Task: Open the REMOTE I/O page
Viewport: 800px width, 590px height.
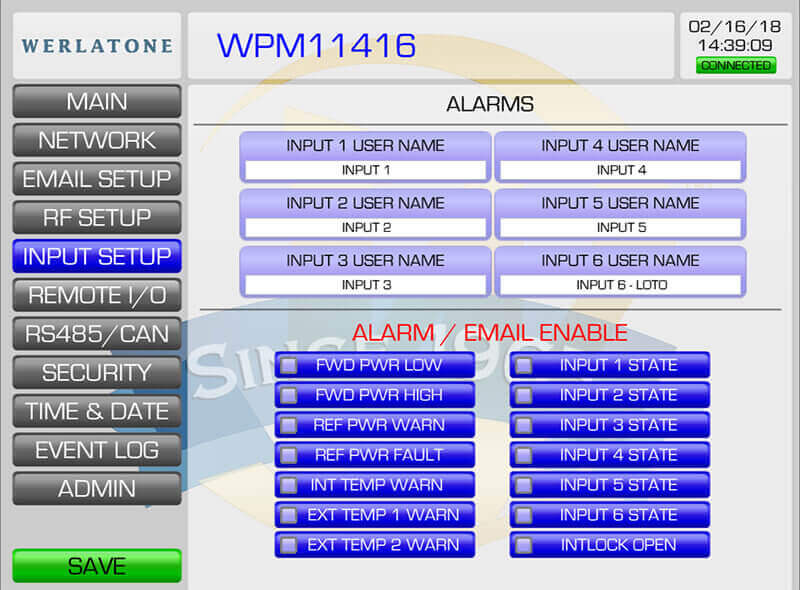Action: coord(97,295)
